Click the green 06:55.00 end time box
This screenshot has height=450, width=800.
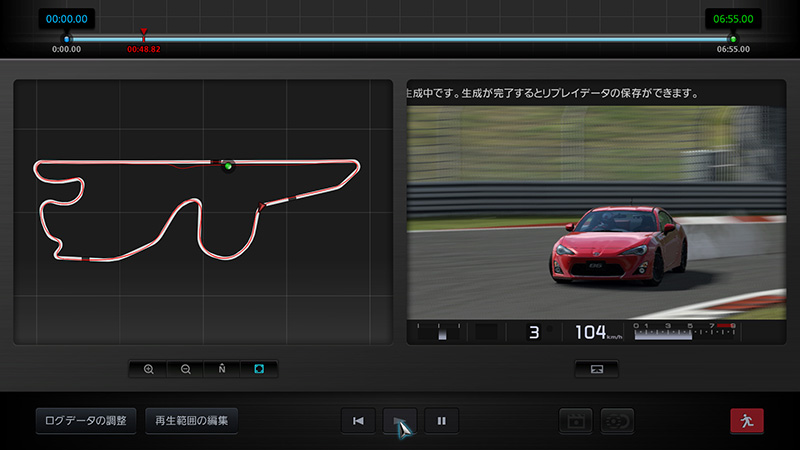pyautogui.click(x=733, y=18)
